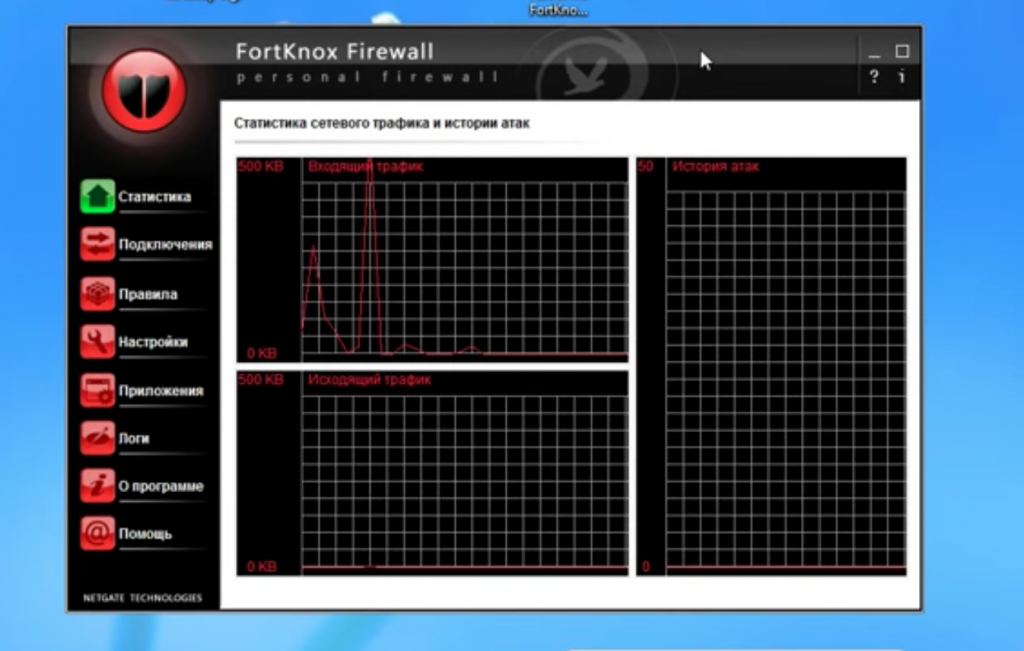Click the Приложения window icon
Viewport: 1024px width, 651px height.
(97, 390)
